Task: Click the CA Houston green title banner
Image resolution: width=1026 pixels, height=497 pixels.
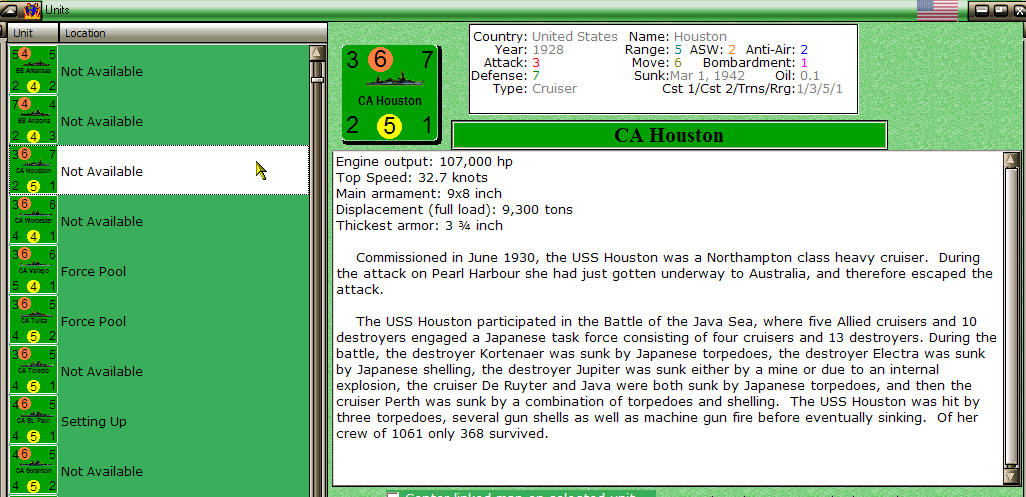Action: click(669, 135)
